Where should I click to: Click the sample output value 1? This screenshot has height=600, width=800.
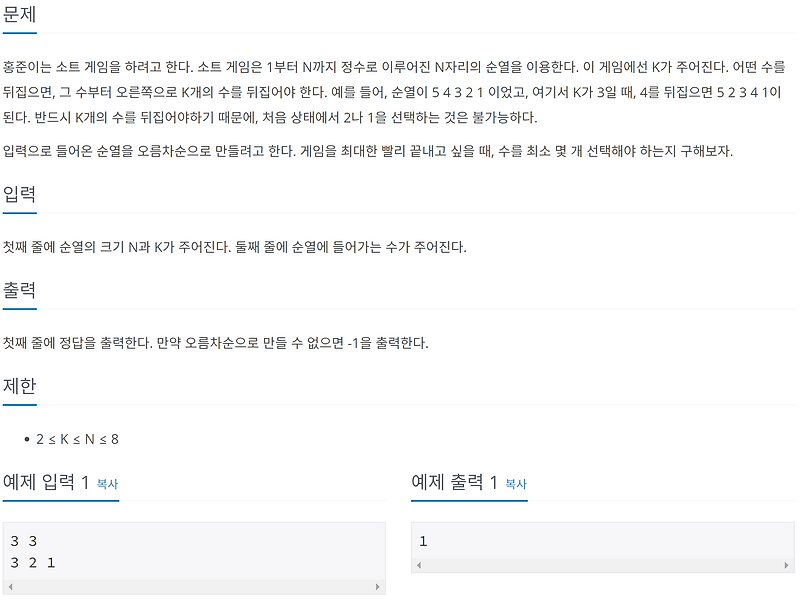[x=422, y=539]
